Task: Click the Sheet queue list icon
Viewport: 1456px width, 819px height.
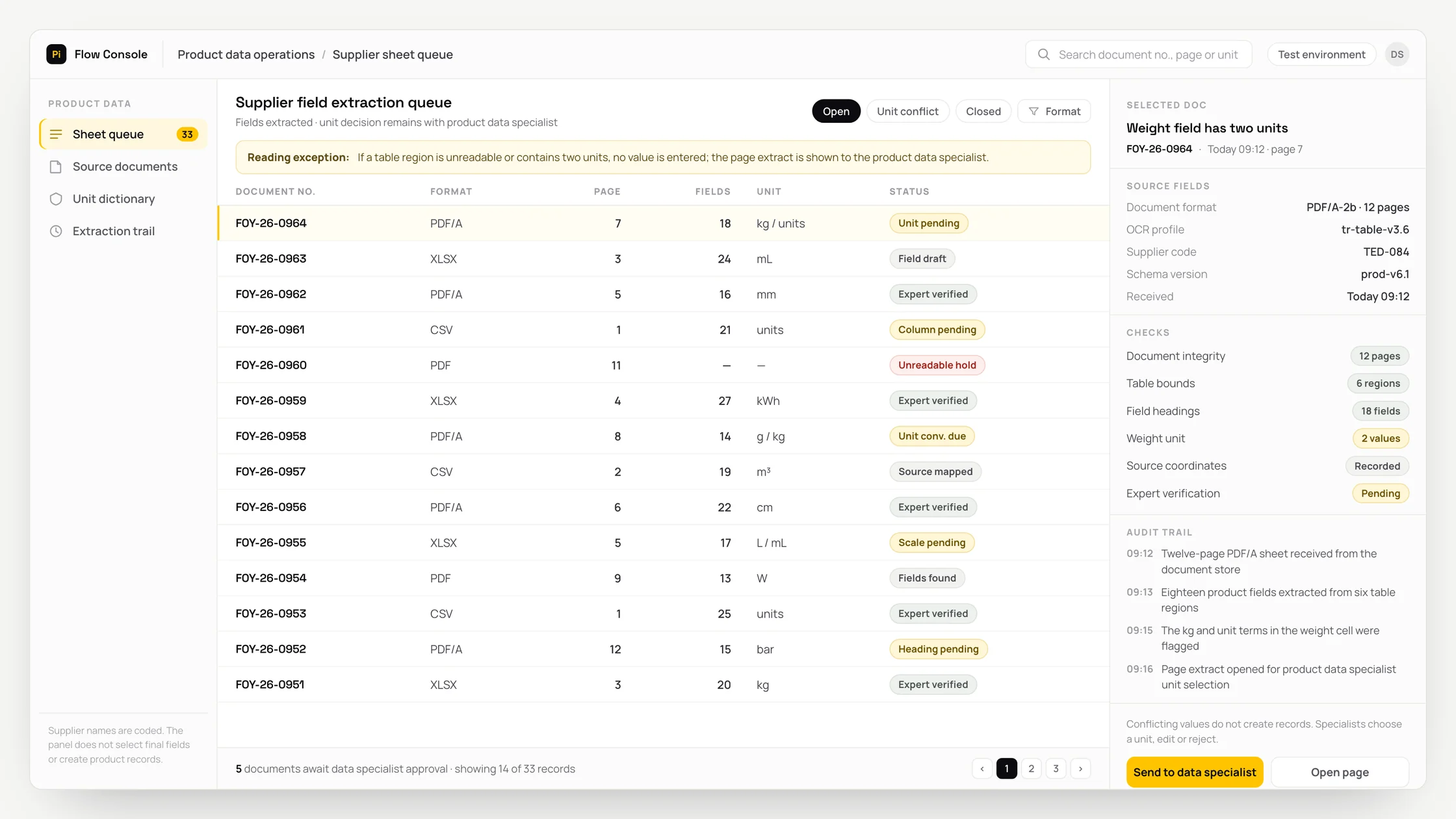Action: (56, 134)
